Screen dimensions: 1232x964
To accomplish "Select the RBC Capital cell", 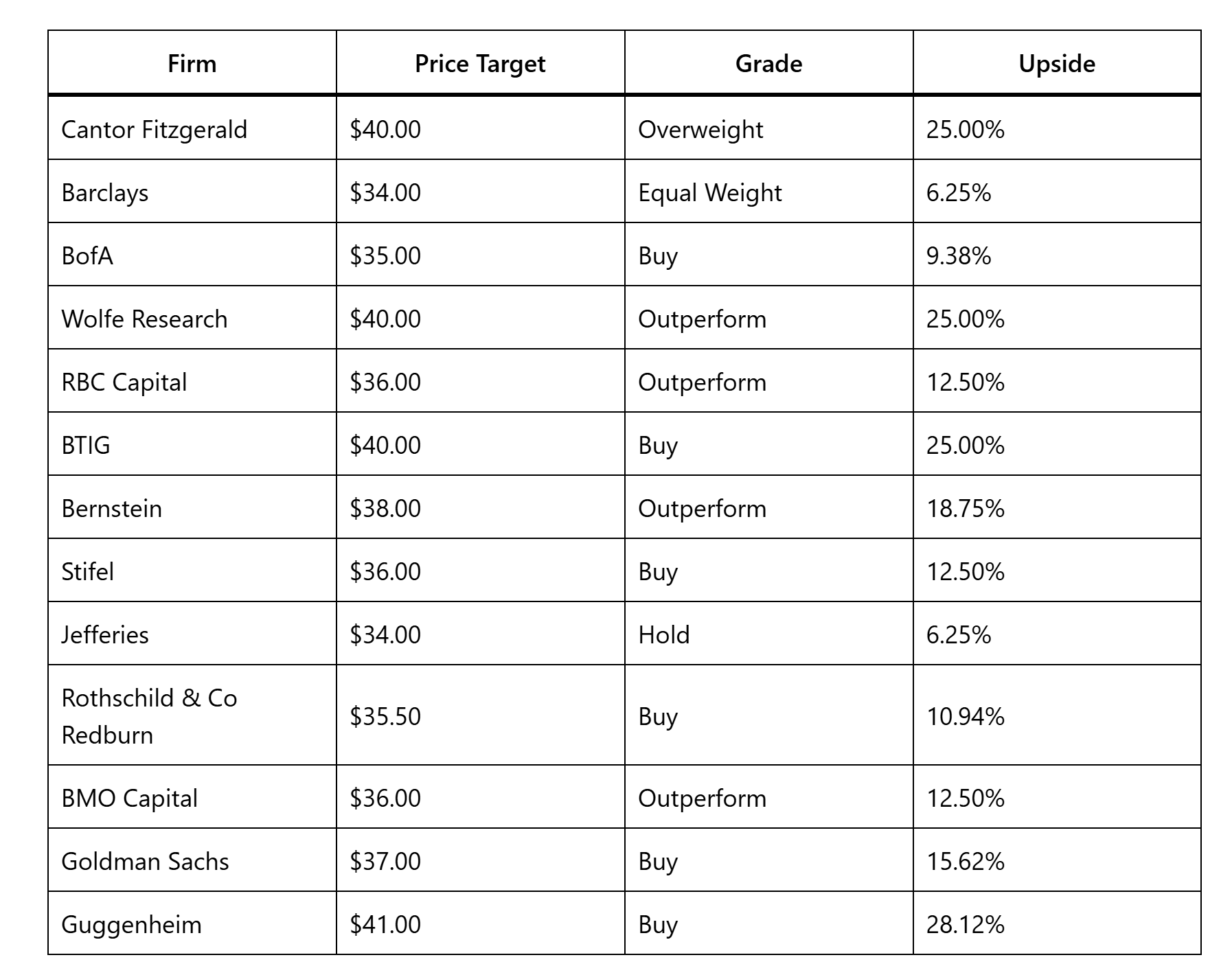I will pos(124,382).
